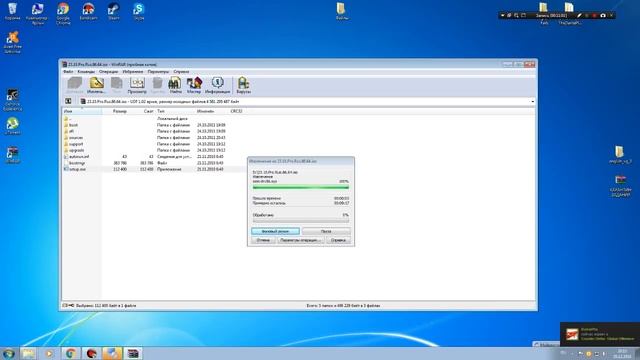This screenshot has width=640, height=360.
Task: Click the grayed-out Add toolbar icon
Action: (75, 85)
